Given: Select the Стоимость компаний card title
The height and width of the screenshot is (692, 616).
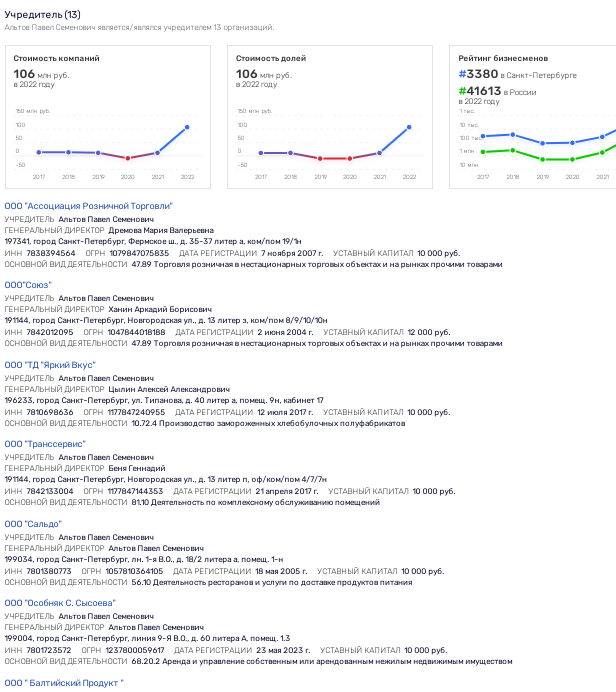Looking at the screenshot, I should (x=56, y=58).
